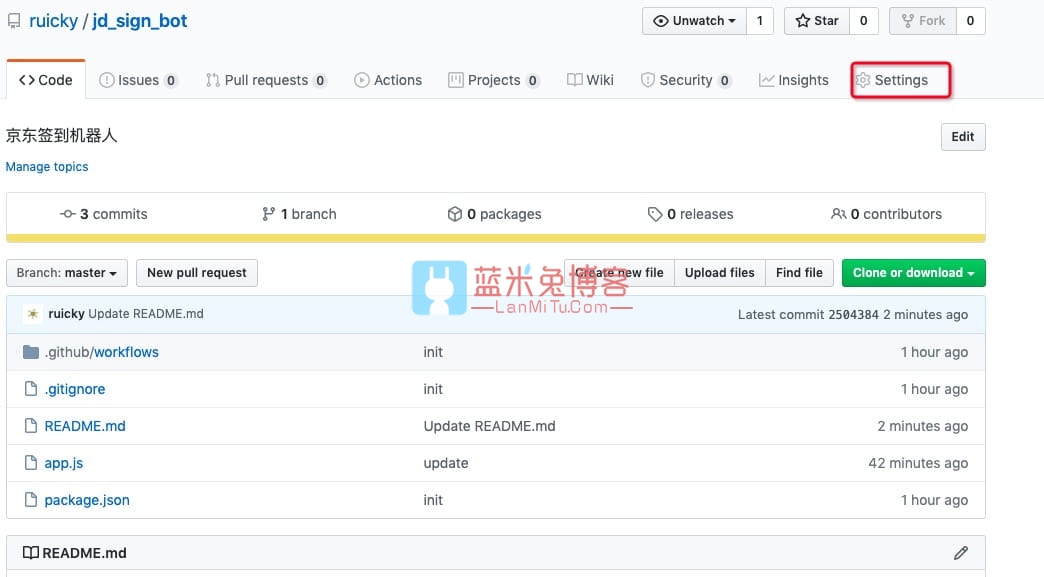Open the Wiki tab
Screen dimensions: 1044x577
591,81
